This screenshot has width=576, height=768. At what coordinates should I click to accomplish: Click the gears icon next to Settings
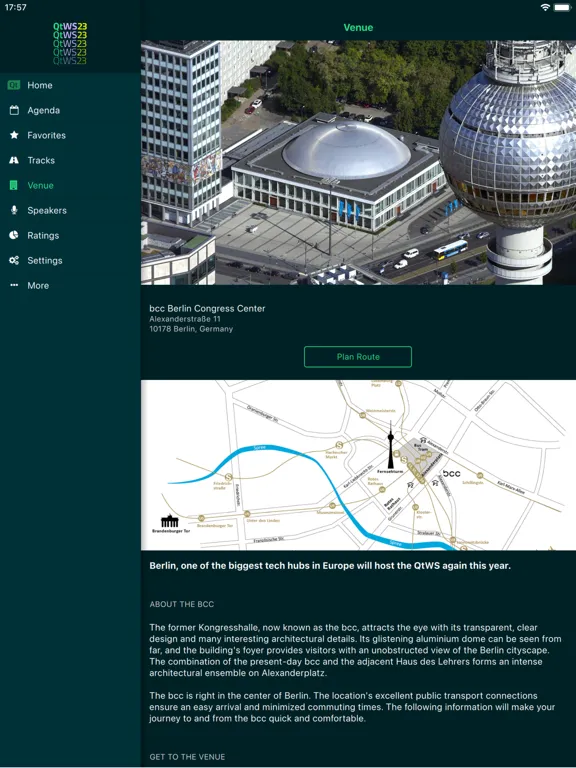(x=14, y=260)
